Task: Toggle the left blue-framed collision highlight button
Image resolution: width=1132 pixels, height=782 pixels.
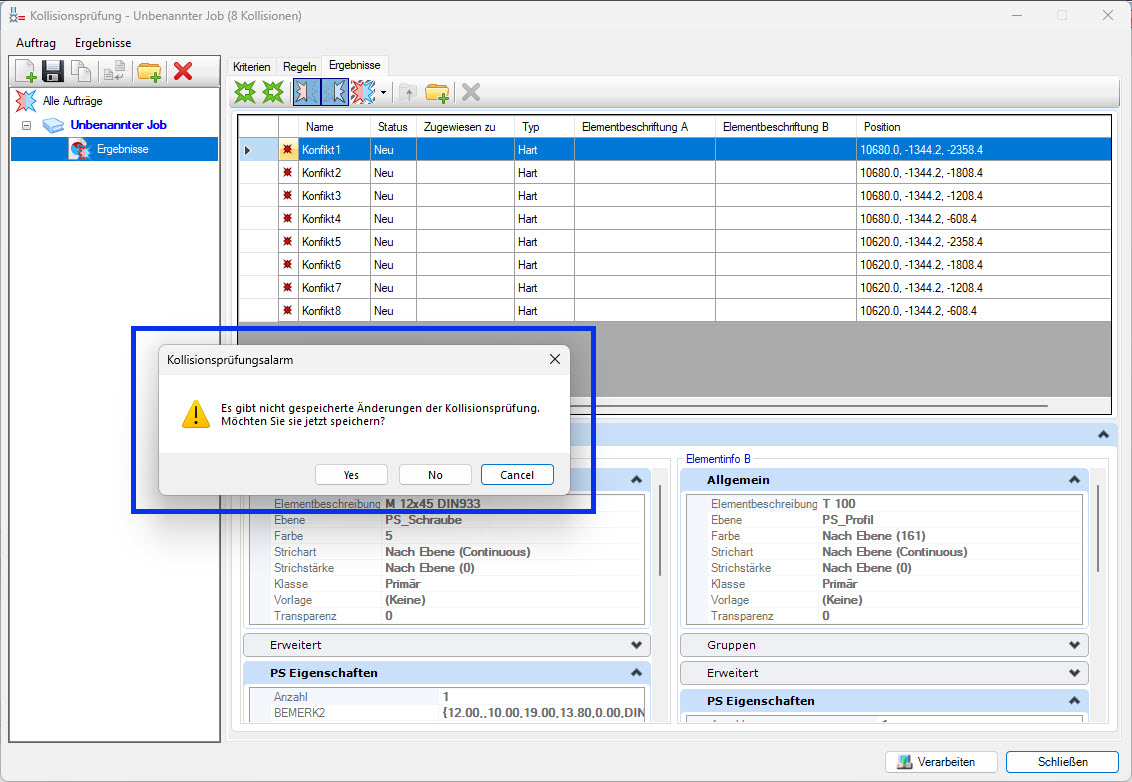Action: (307, 92)
